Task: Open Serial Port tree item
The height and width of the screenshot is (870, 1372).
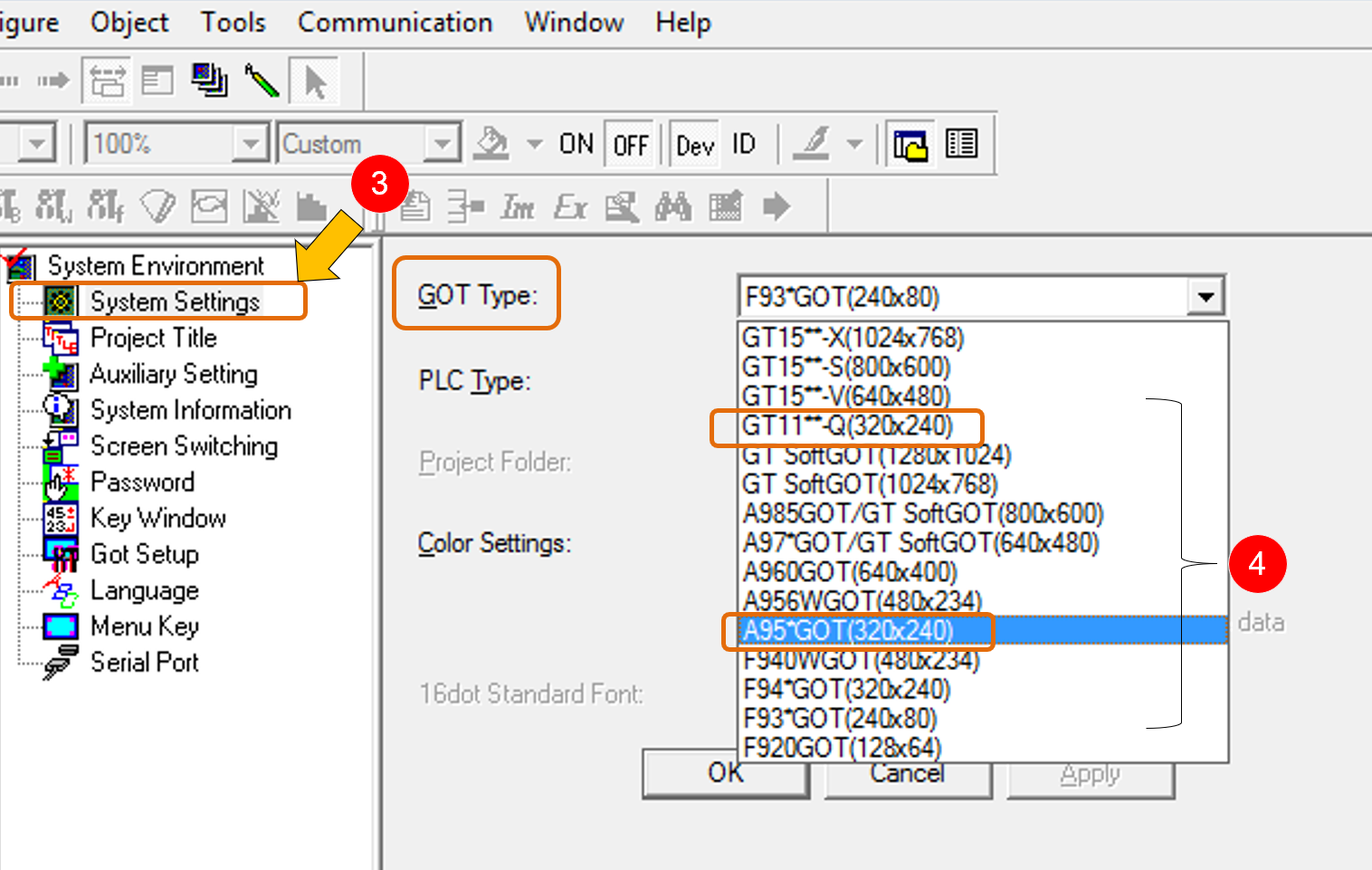Action: tap(145, 662)
